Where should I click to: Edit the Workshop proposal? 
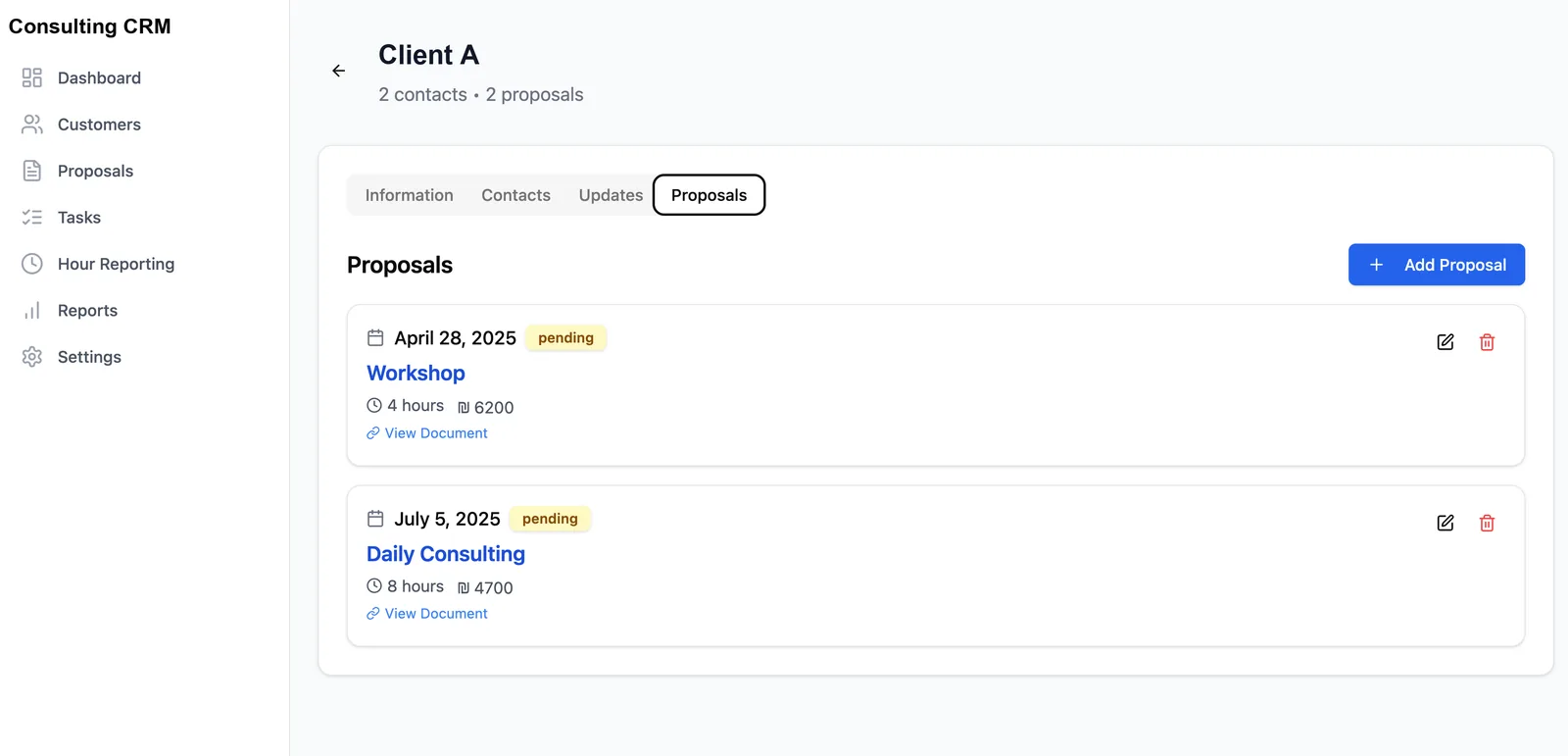pyautogui.click(x=1445, y=342)
